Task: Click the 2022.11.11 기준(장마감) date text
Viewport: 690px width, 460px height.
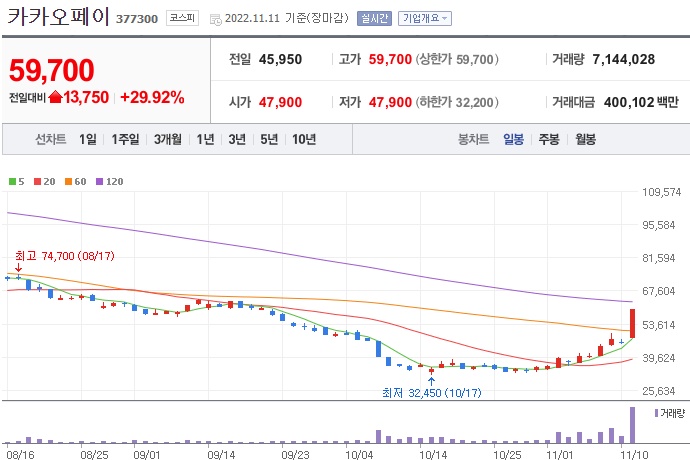Action: (x=286, y=18)
